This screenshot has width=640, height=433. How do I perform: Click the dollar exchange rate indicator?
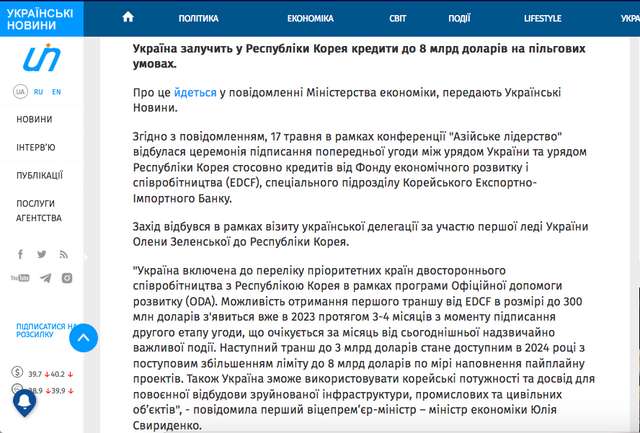point(42,372)
